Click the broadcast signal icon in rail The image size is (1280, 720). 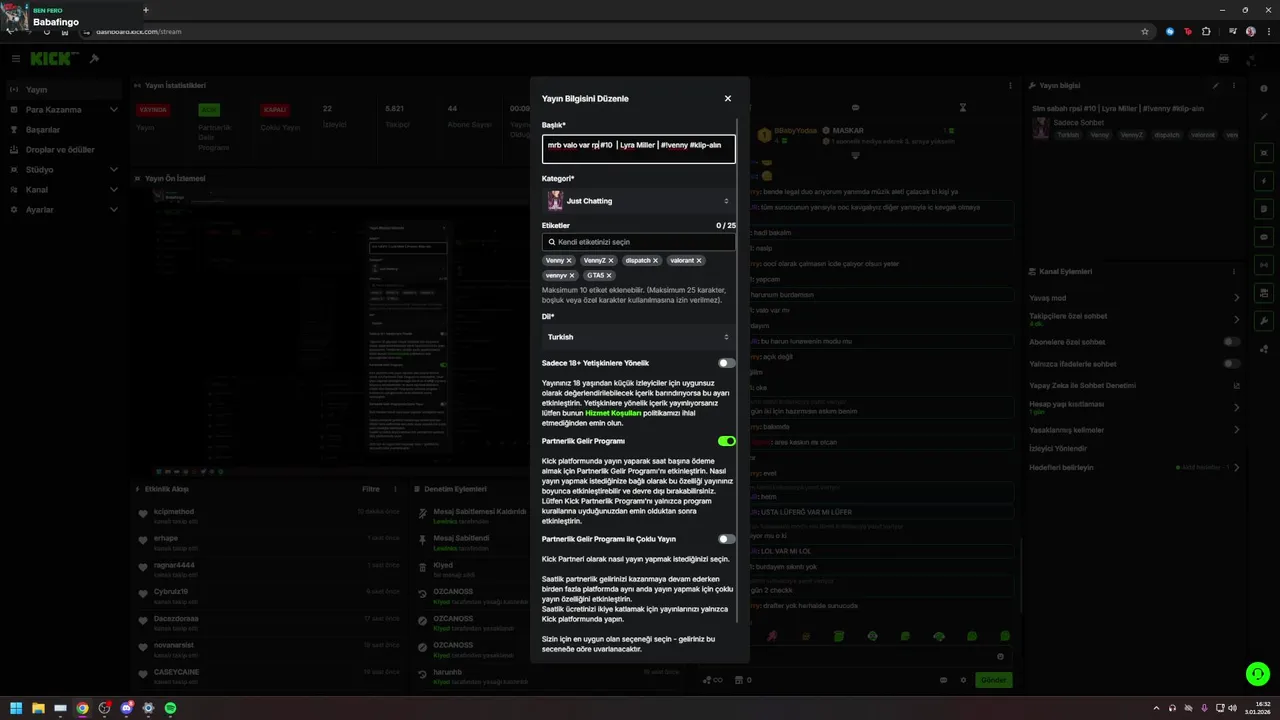coord(1264,265)
